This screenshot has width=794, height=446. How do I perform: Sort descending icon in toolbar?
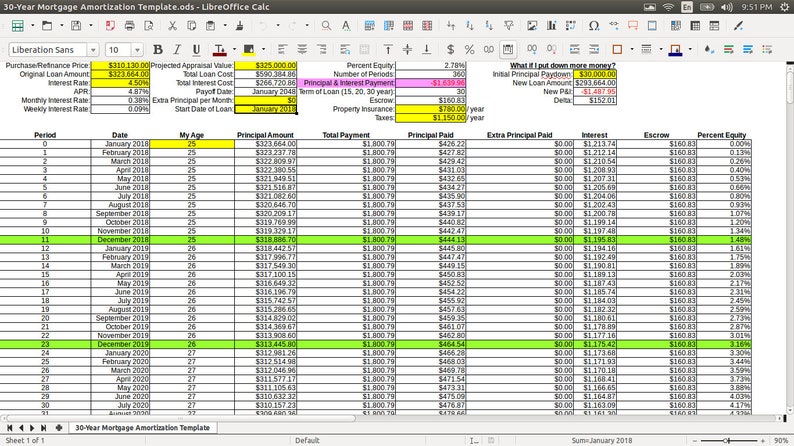click(489, 26)
